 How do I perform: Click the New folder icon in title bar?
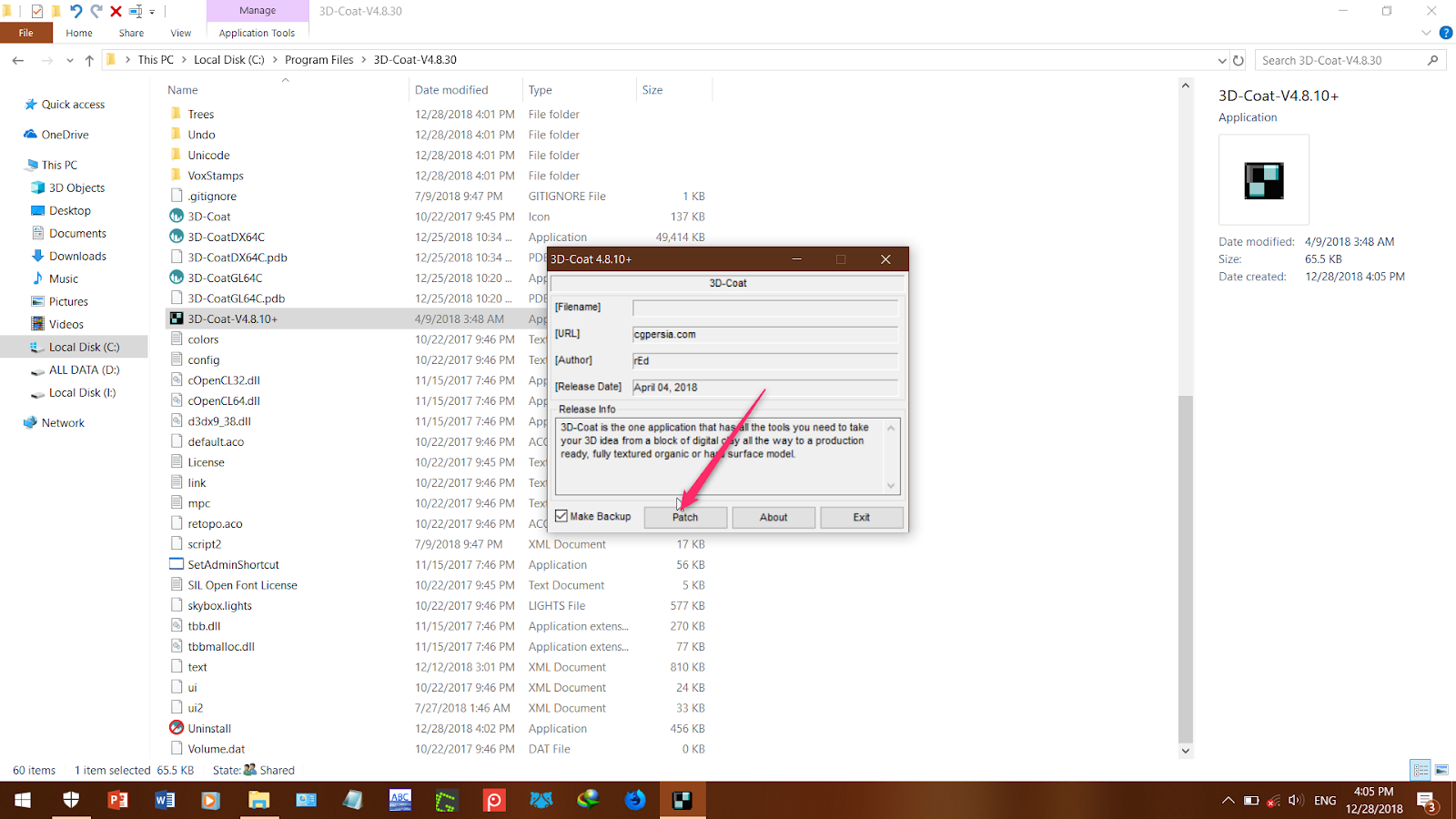(x=56, y=11)
